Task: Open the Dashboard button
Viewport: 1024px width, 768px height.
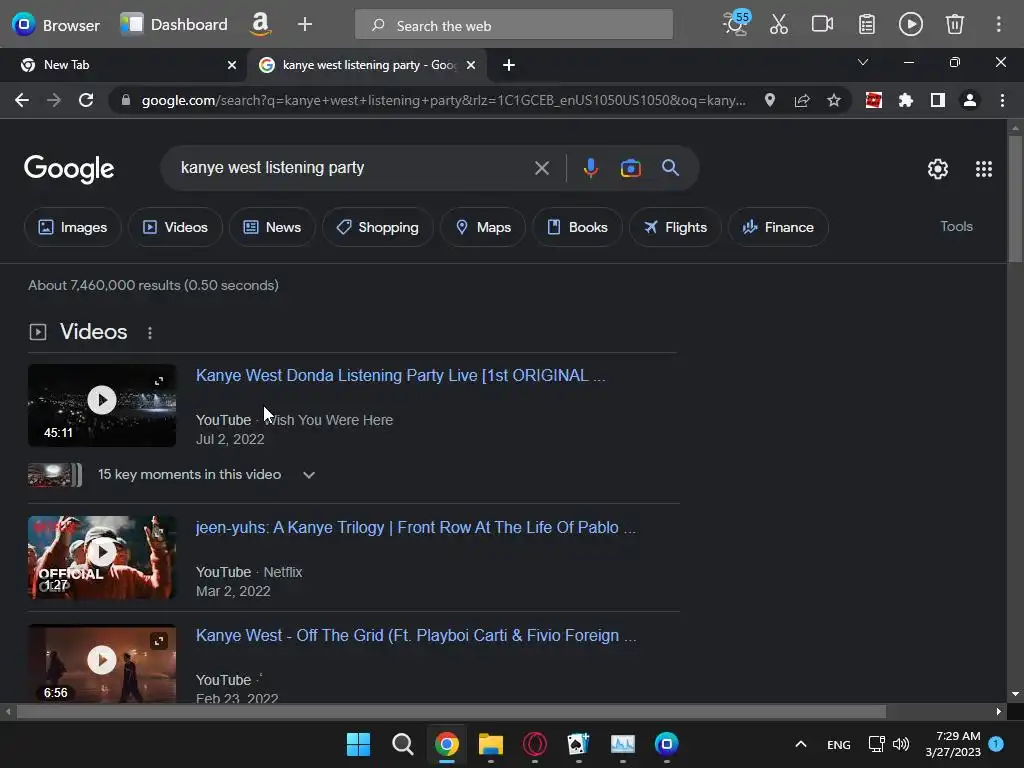Action: 174,25
